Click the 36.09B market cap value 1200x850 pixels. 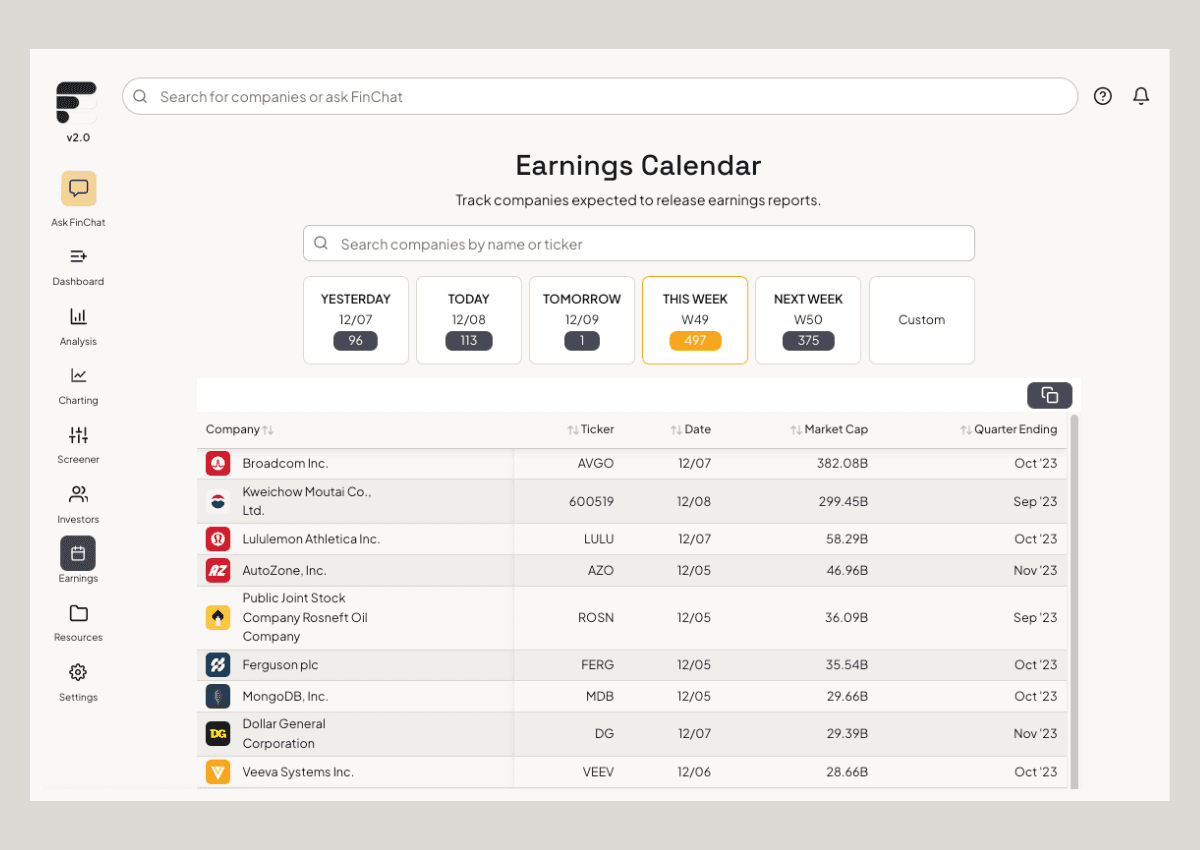point(846,618)
